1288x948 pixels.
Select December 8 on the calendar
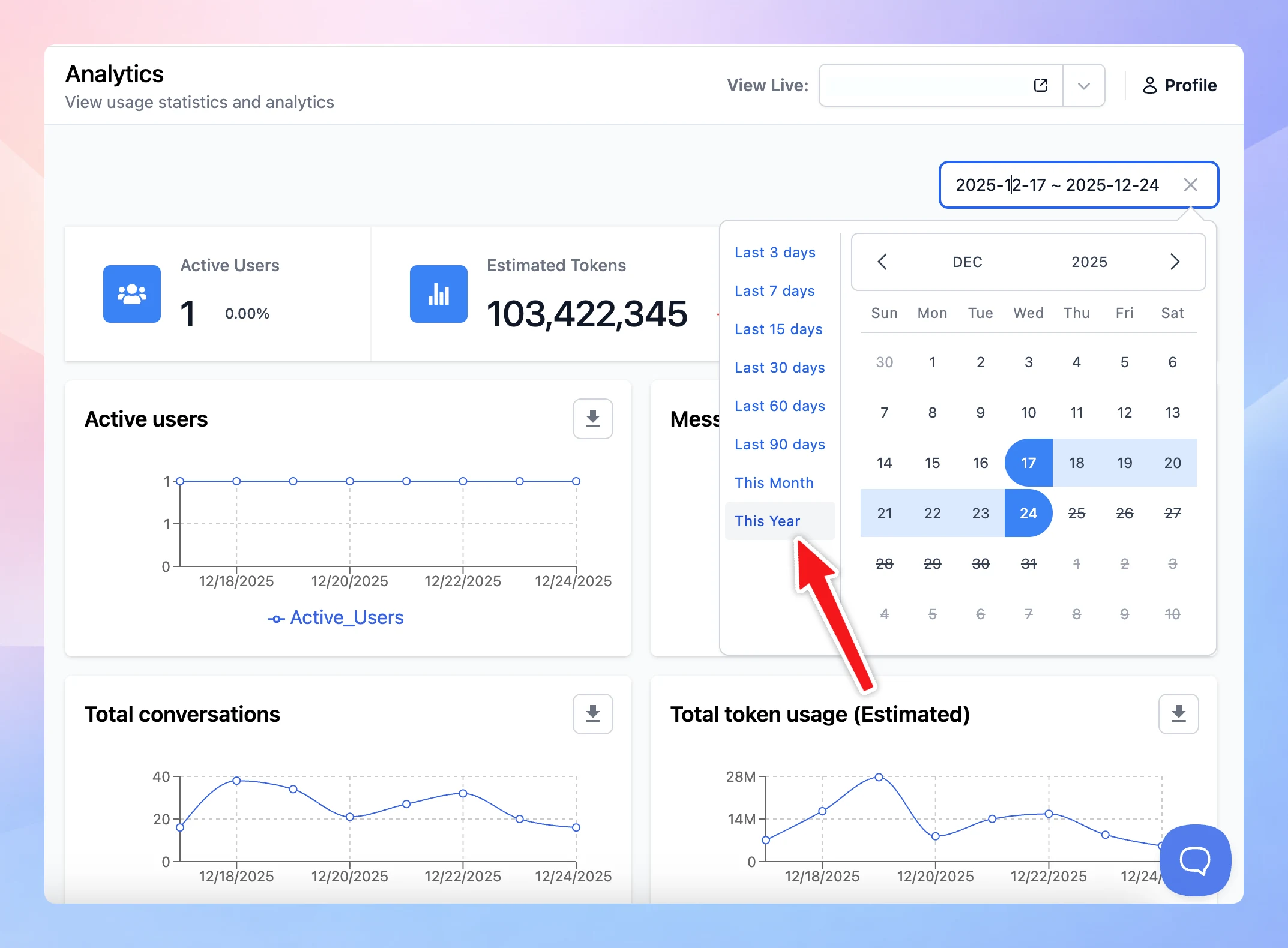932,412
